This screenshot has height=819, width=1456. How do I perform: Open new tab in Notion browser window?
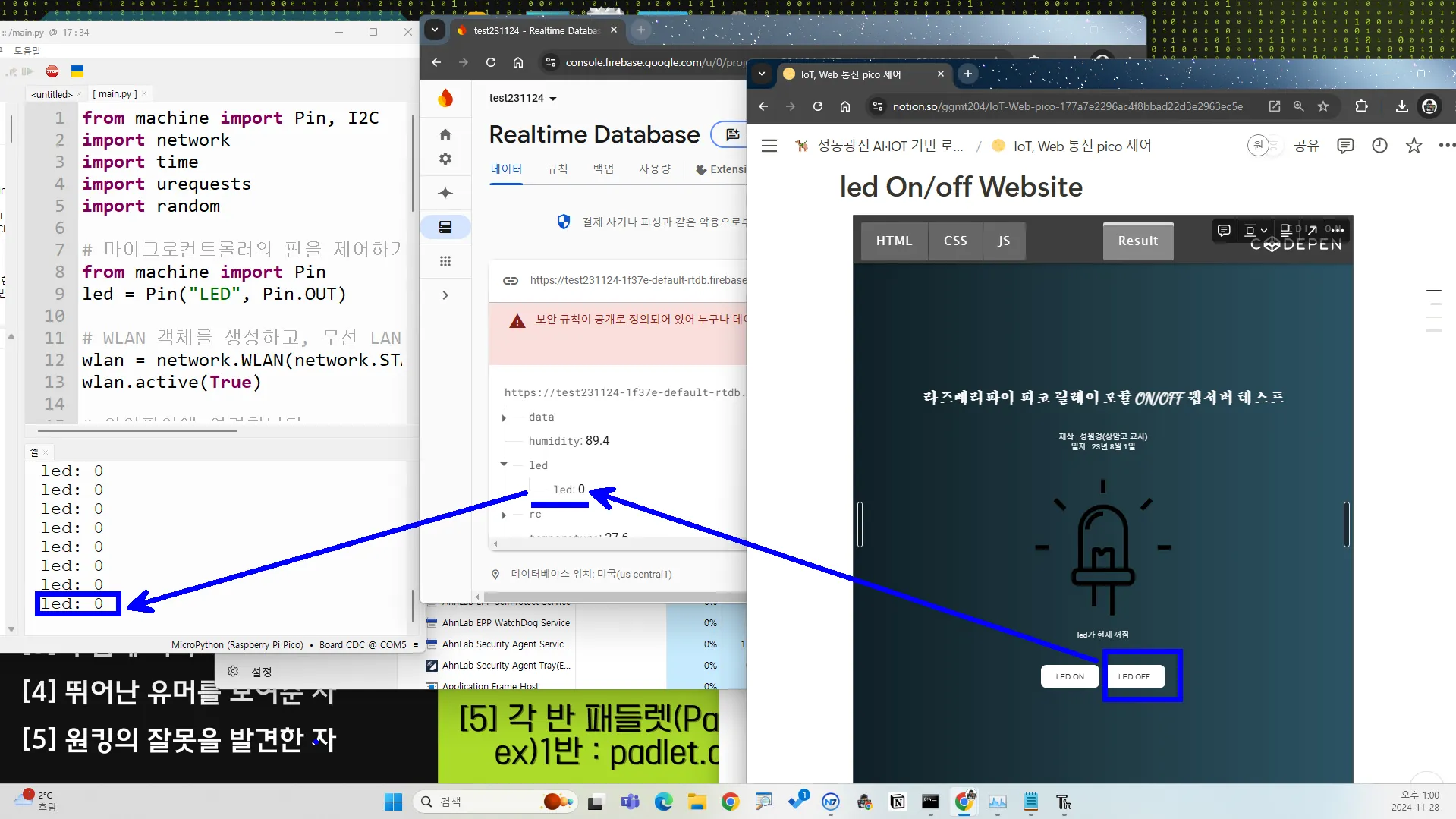tap(967, 74)
